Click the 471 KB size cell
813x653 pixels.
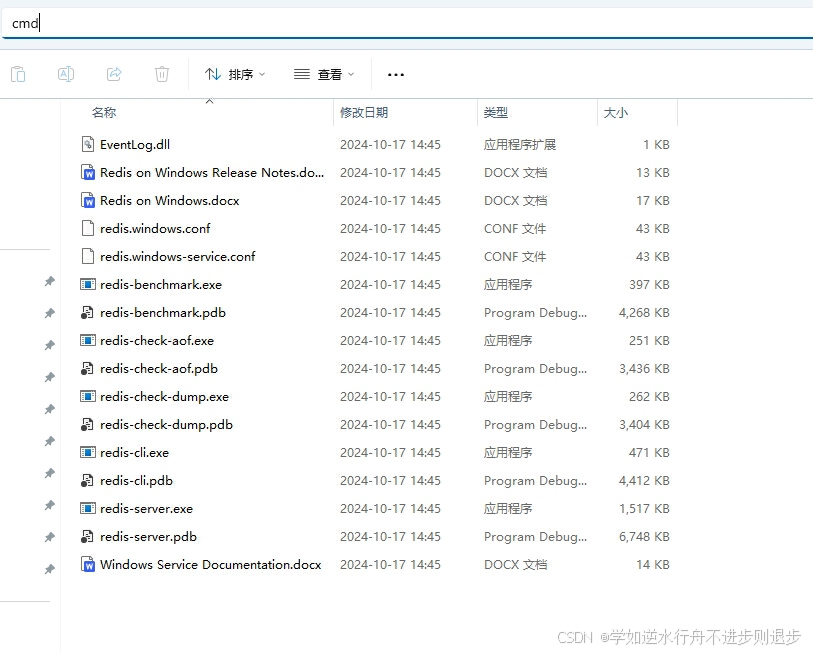(x=649, y=453)
